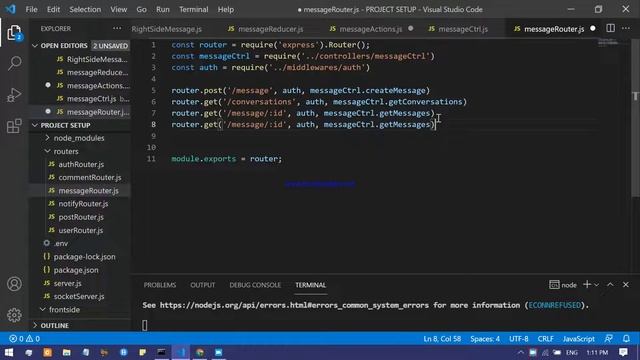Open the Go menu
This screenshot has width=640, height=360.
point(141,9)
